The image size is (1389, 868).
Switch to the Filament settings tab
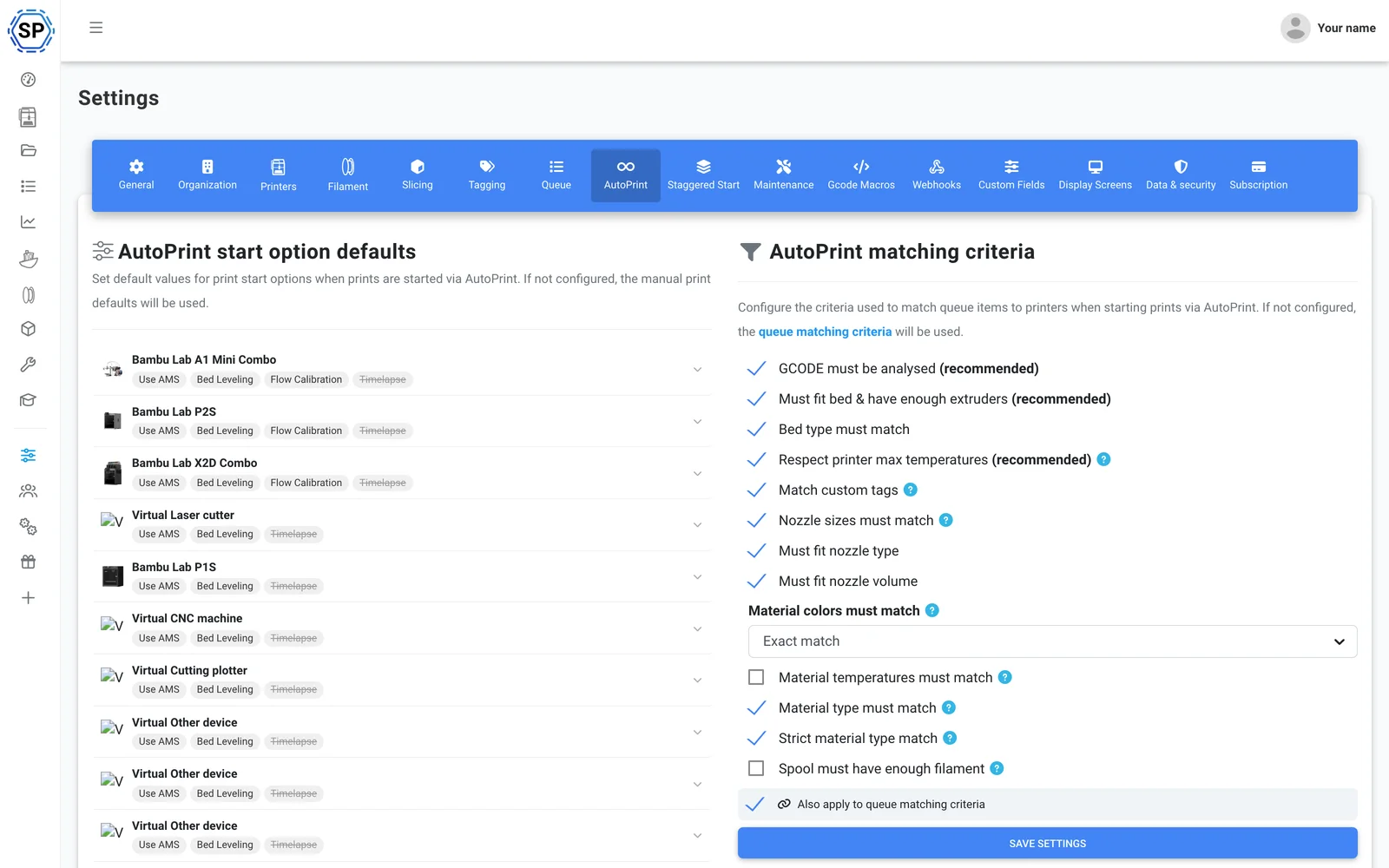pos(348,175)
